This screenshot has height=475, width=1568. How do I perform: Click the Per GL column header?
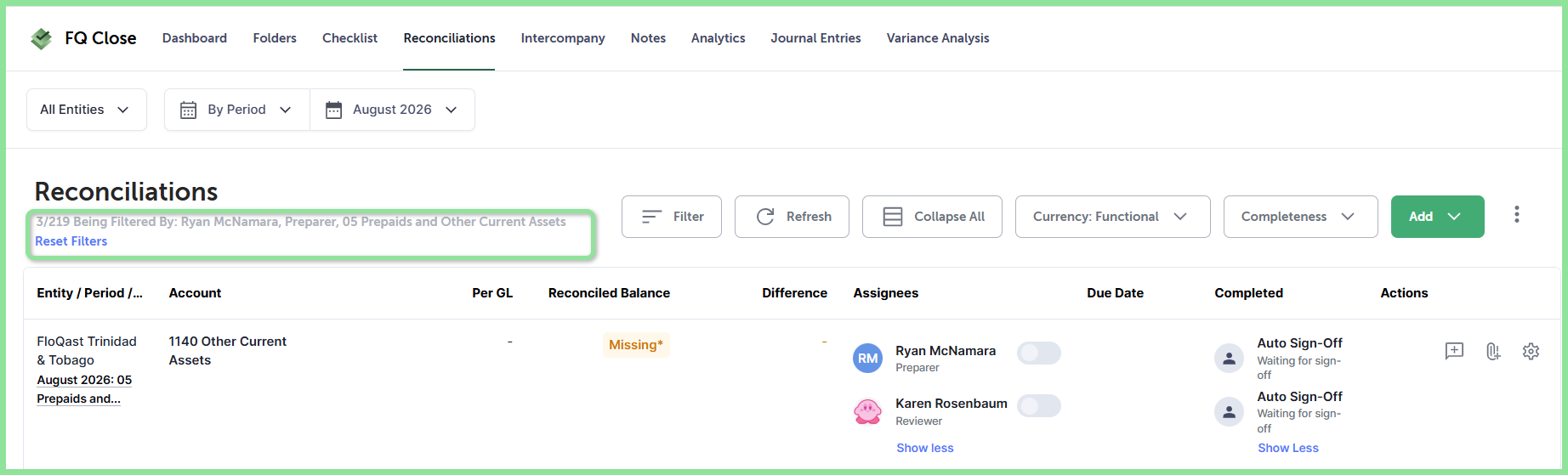(492, 293)
